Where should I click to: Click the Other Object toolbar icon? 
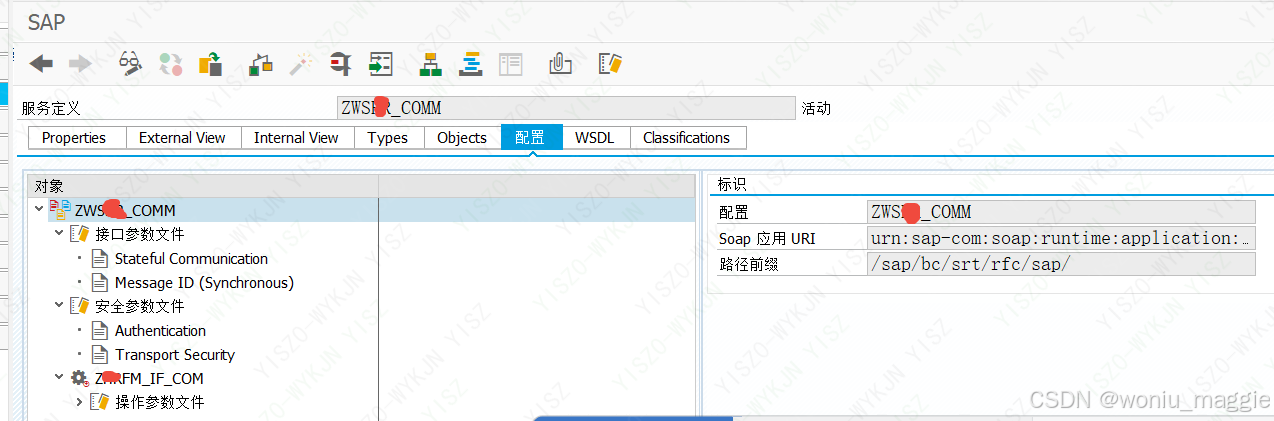pos(210,64)
